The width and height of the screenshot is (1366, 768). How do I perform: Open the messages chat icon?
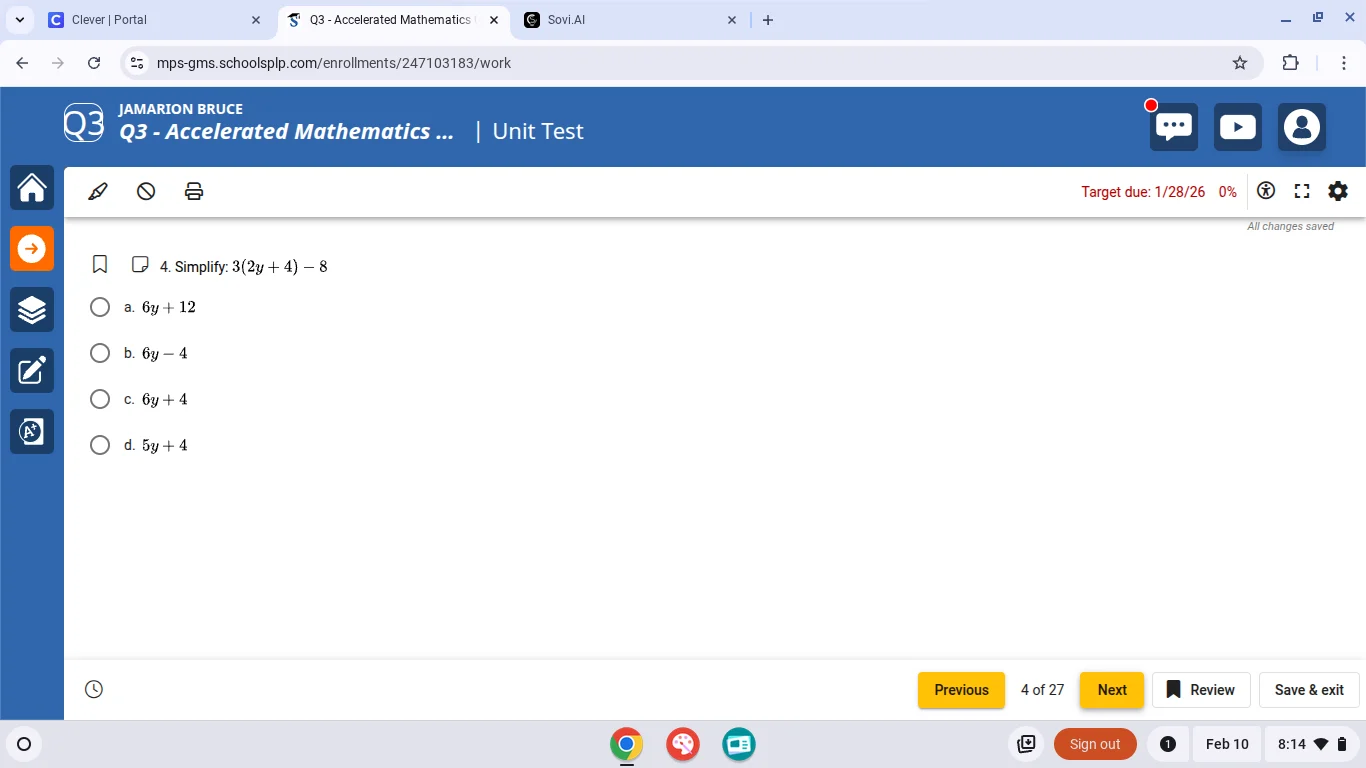(1173, 127)
